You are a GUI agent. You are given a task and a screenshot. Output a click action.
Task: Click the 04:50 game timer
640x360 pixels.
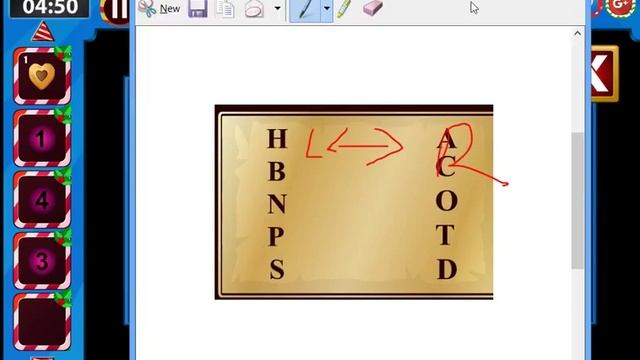pos(50,8)
